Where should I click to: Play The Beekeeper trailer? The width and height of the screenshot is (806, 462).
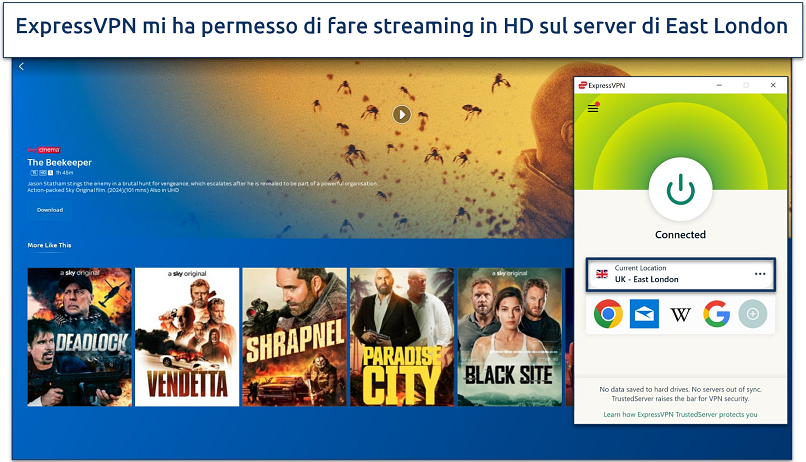[x=401, y=114]
